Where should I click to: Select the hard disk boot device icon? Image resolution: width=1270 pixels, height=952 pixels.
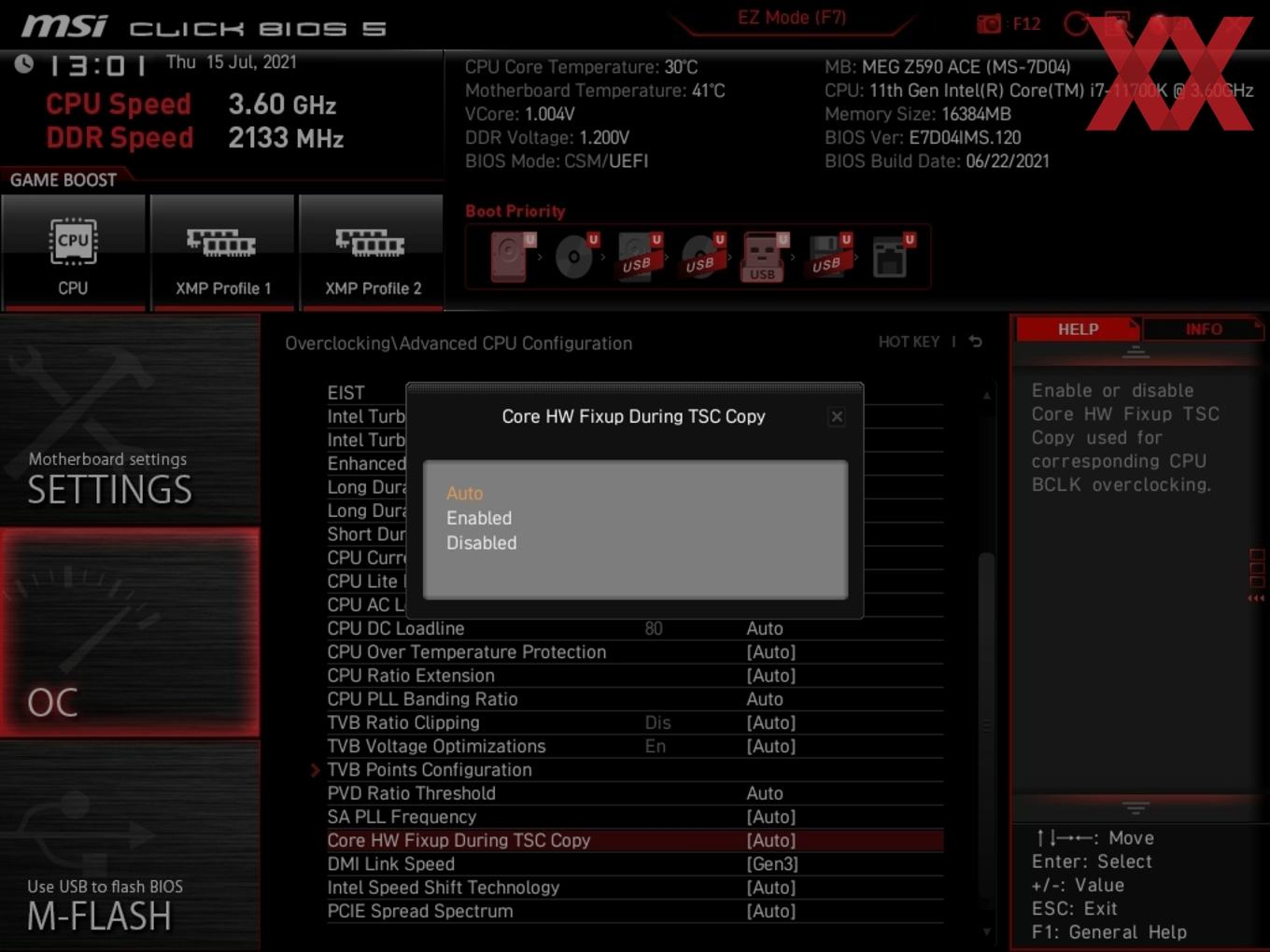click(511, 257)
